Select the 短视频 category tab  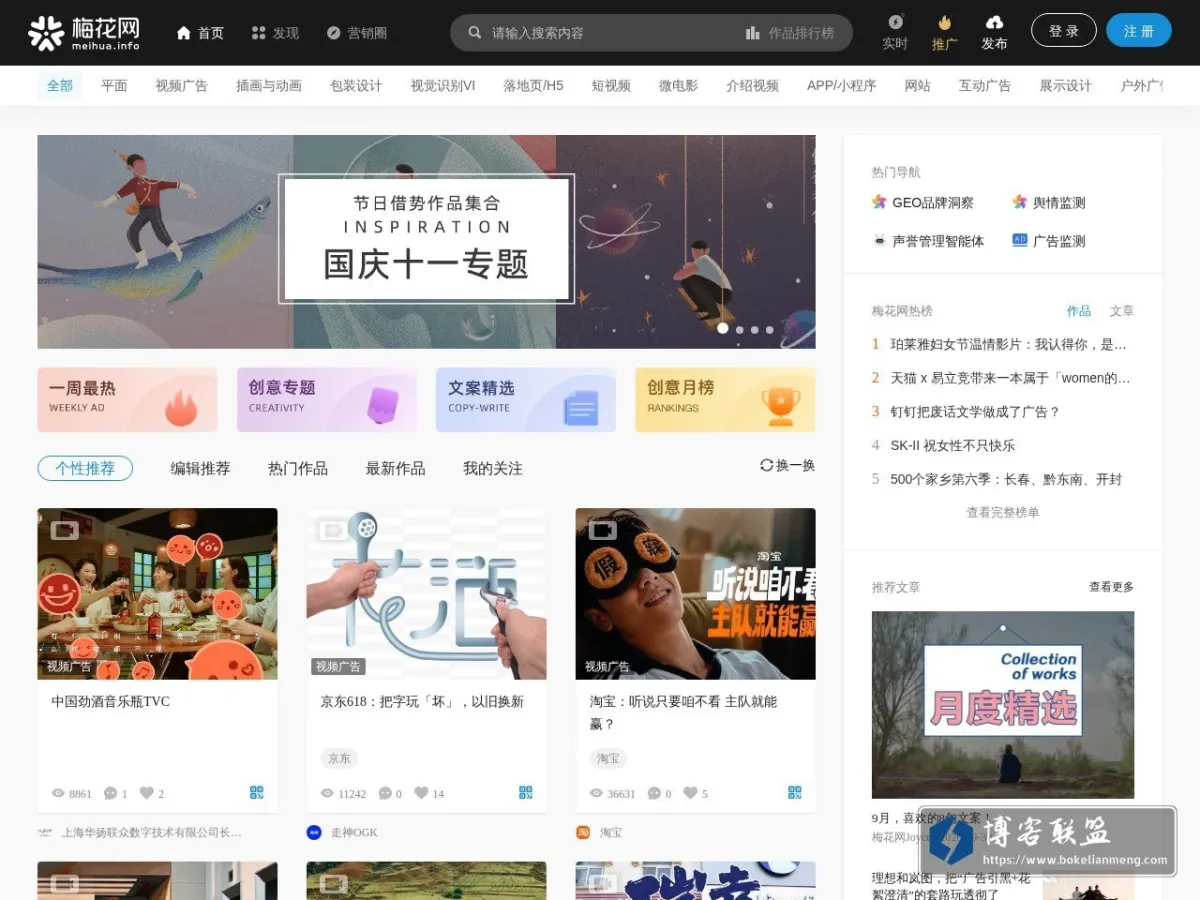pyautogui.click(x=611, y=86)
